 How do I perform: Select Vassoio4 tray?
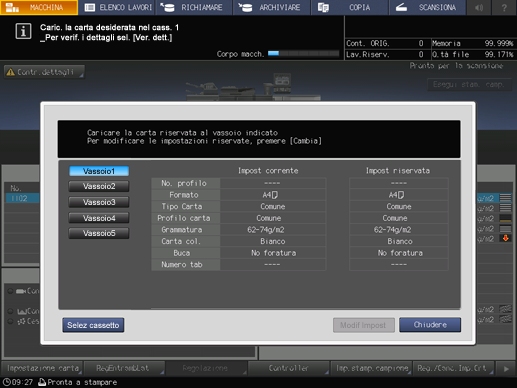(x=99, y=218)
